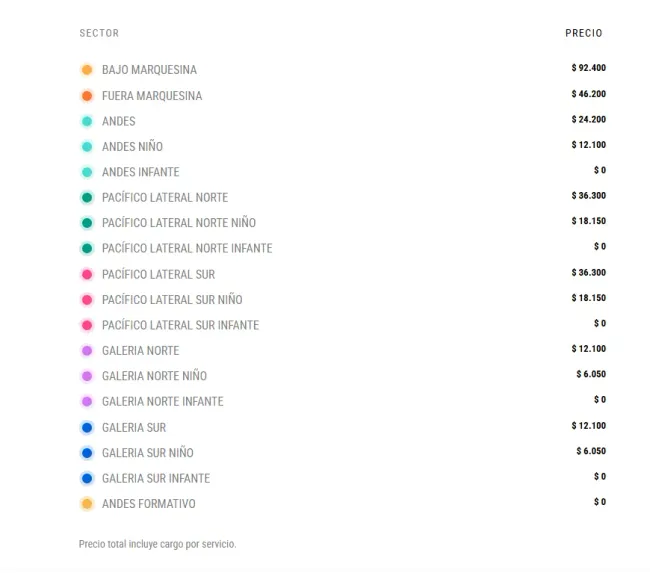This screenshot has width=650, height=573.
Task: Select PACÍFICO LATERAL NORTE INFANTE label
Action: tap(186, 248)
